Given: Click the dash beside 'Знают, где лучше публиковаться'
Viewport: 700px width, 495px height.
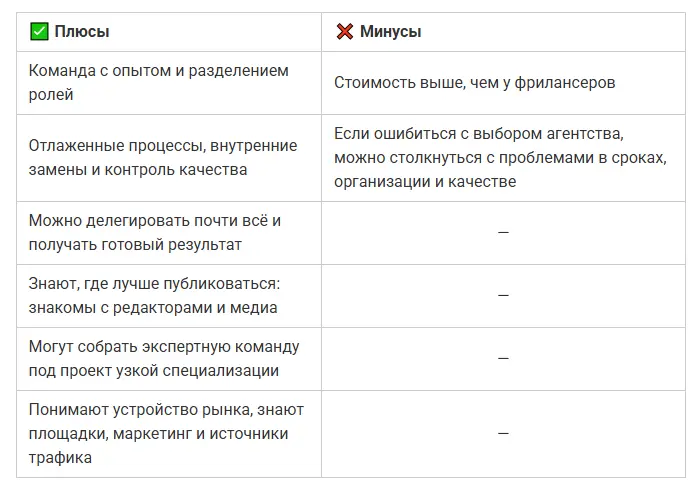Looking at the screenshot, I should tap(503, 295).
